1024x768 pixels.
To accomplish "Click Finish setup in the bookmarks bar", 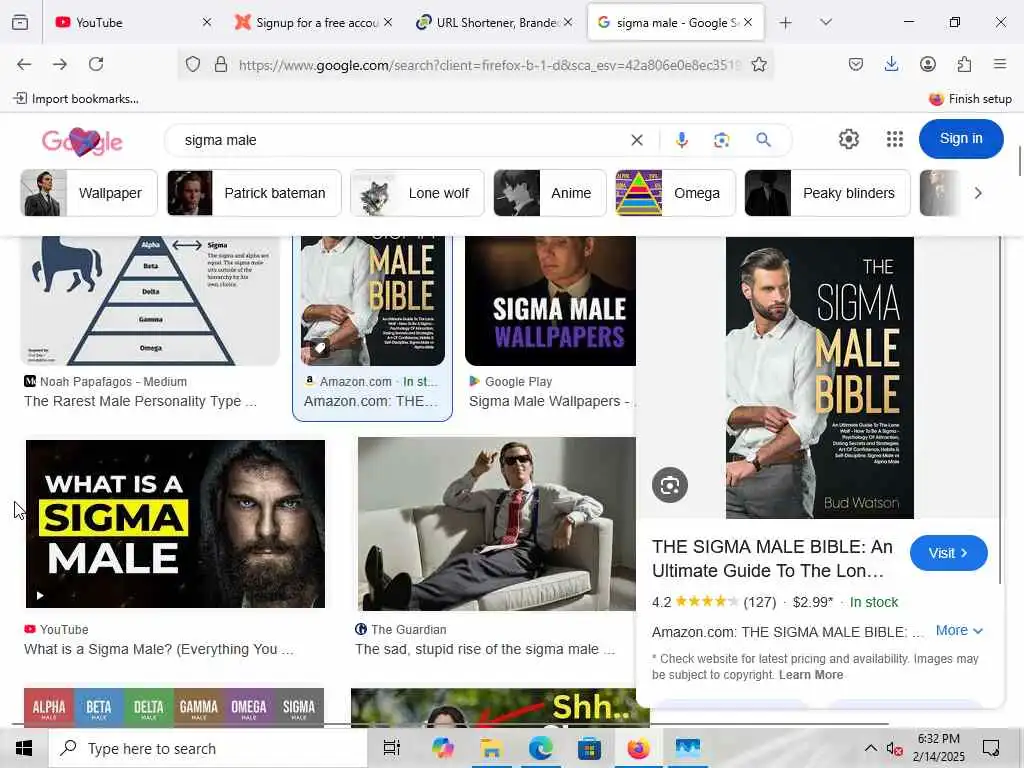I will point(970,99).
